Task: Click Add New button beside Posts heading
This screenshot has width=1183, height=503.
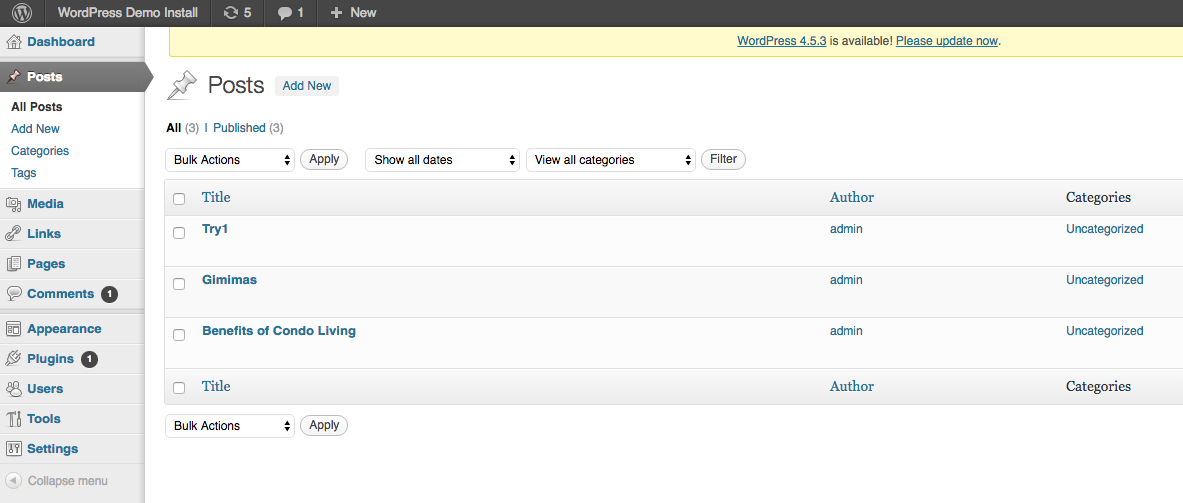Action: (x=307, y=86)
